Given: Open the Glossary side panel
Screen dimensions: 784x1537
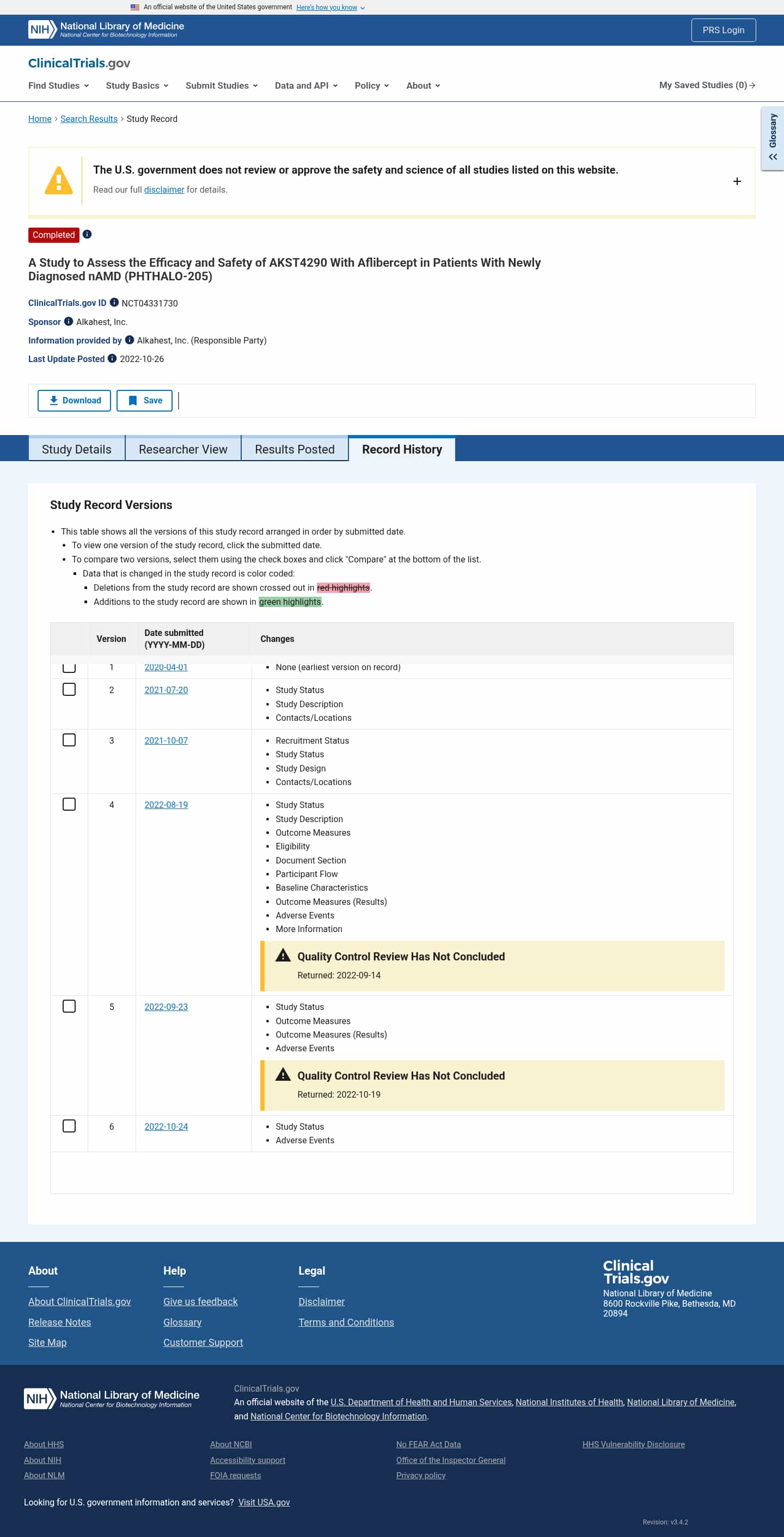Looking at the screenshot, I should pyautogui.click(x=773, y=138).
